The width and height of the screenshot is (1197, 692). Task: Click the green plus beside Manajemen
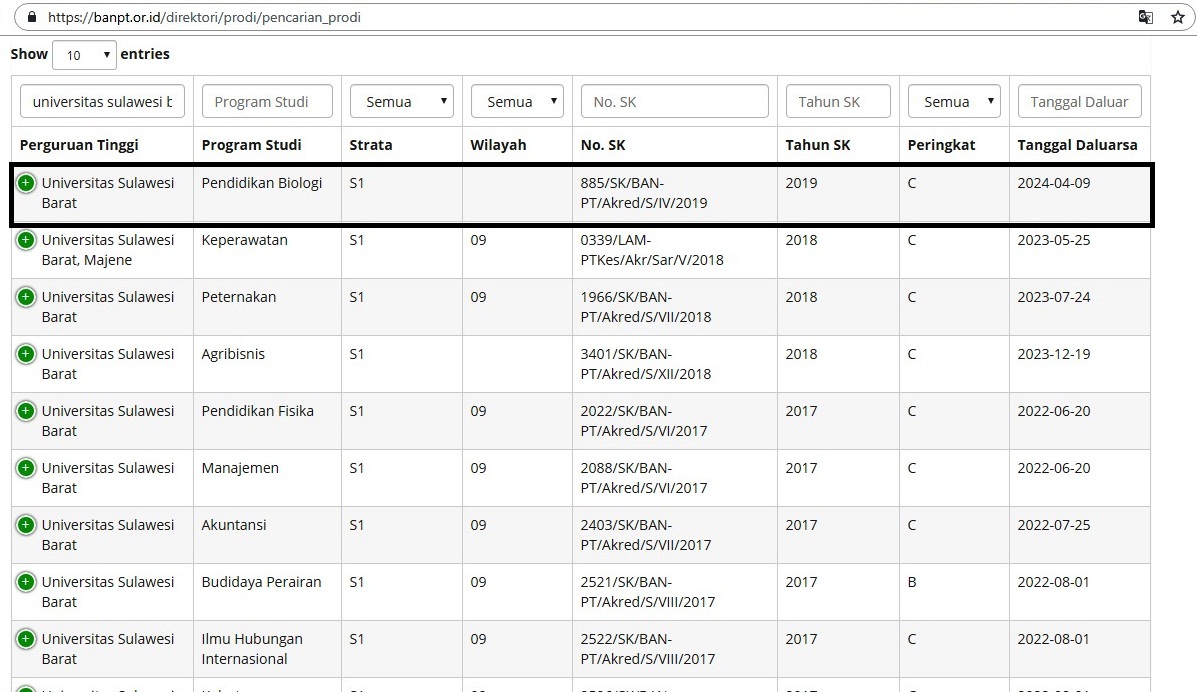(26, 468)
